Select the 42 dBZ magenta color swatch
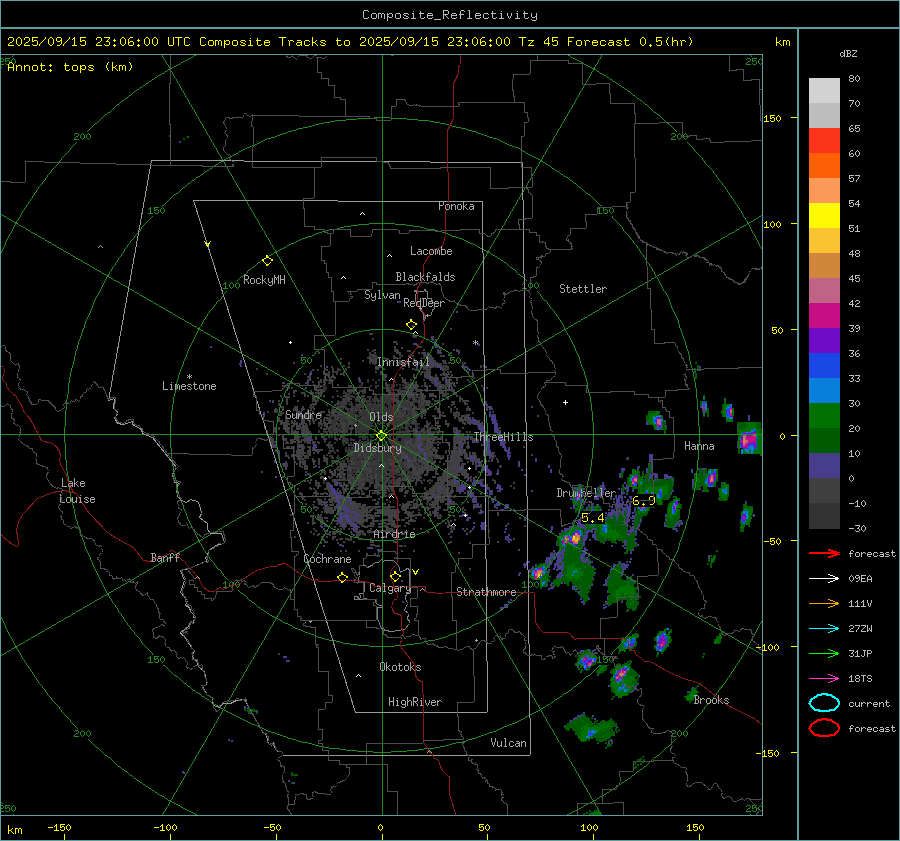900x841 pixels. point(824,315)
